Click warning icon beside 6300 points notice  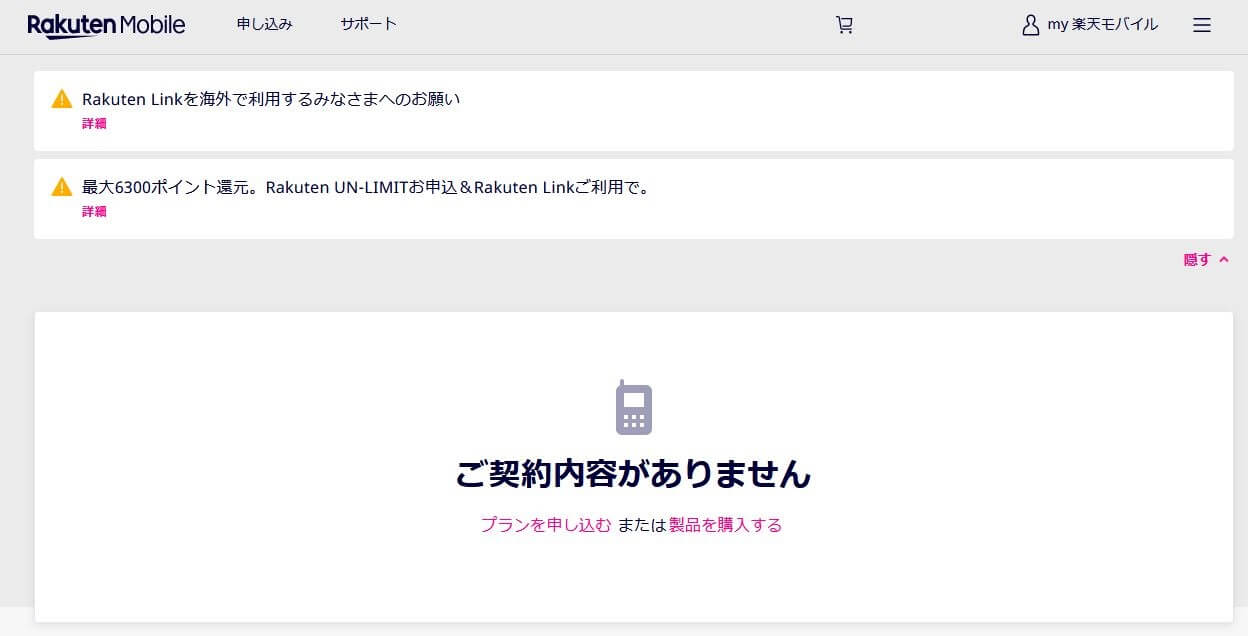[x=62, y=187]
